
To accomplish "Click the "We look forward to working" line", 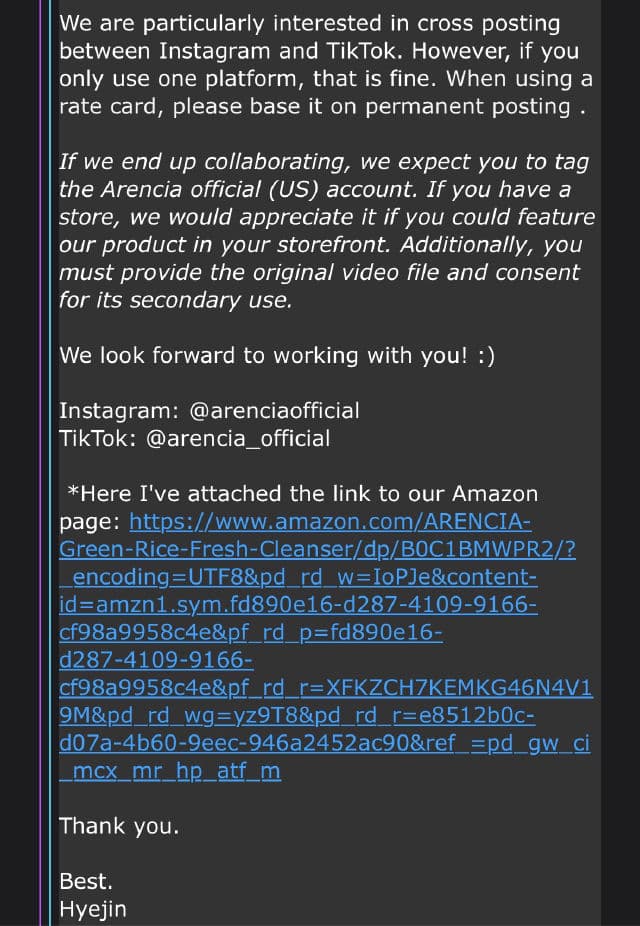I will pos(277,355).
